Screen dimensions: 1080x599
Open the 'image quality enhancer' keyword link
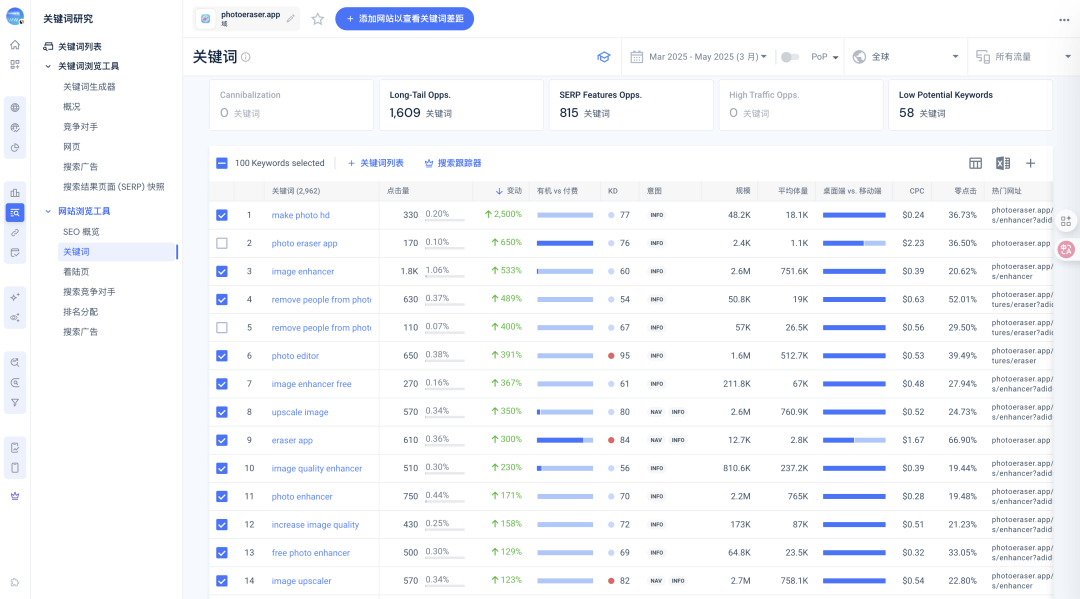[x=317, y=468]
